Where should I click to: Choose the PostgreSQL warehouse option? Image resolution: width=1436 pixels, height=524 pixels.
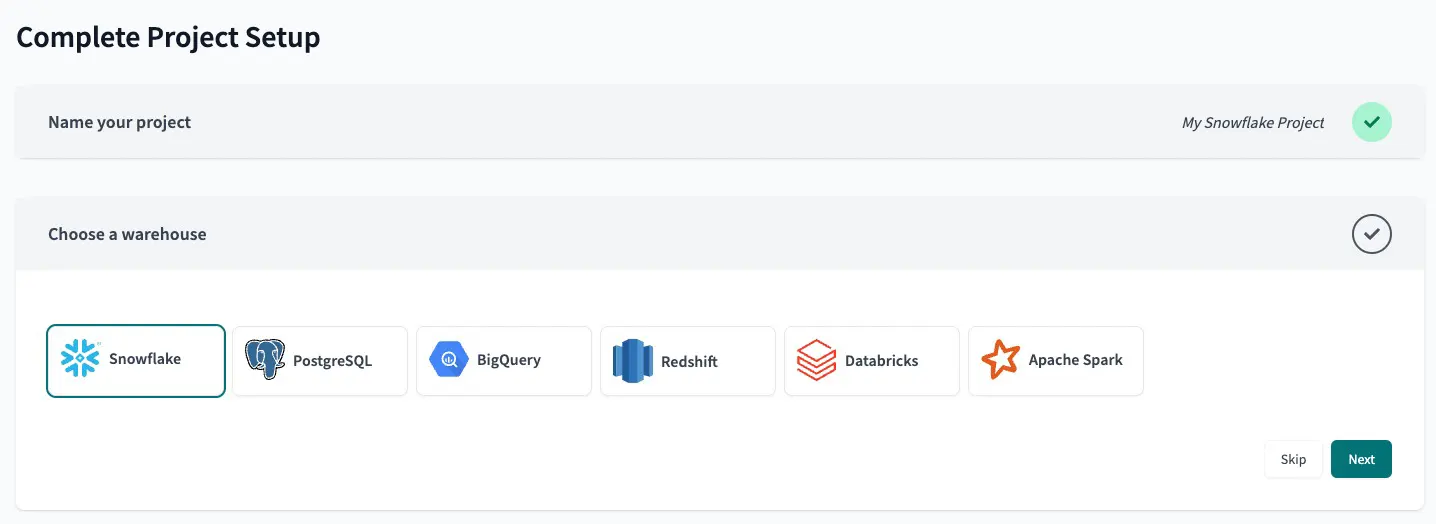coord(320,361)
